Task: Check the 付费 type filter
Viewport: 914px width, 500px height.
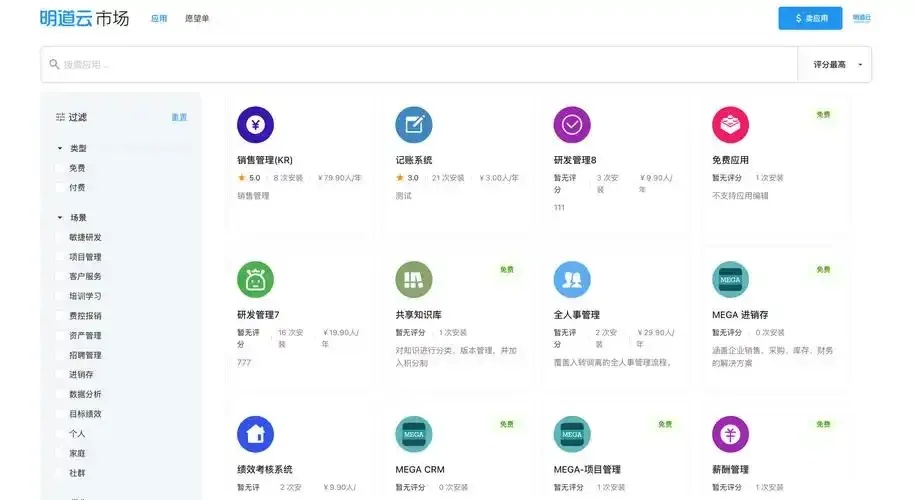Action: click(x=59, y=188)
